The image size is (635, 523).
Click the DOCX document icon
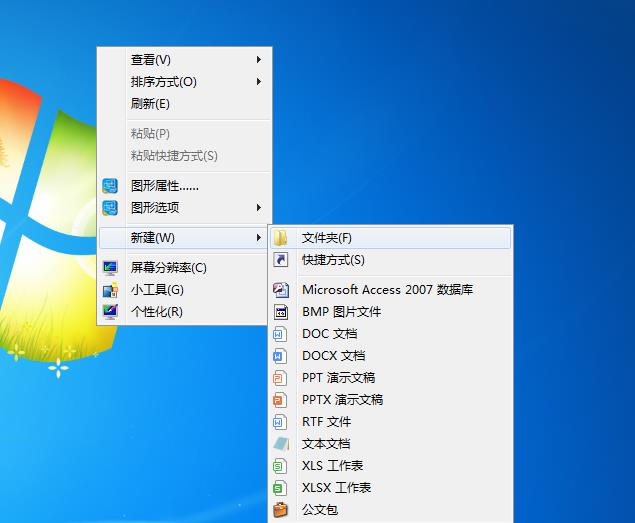pos(280,356)
